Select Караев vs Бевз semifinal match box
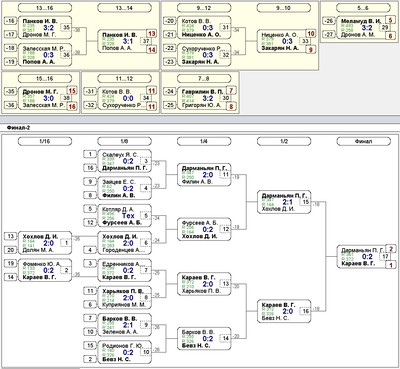Screen dimensions: 400x369 tap(284, 311)
